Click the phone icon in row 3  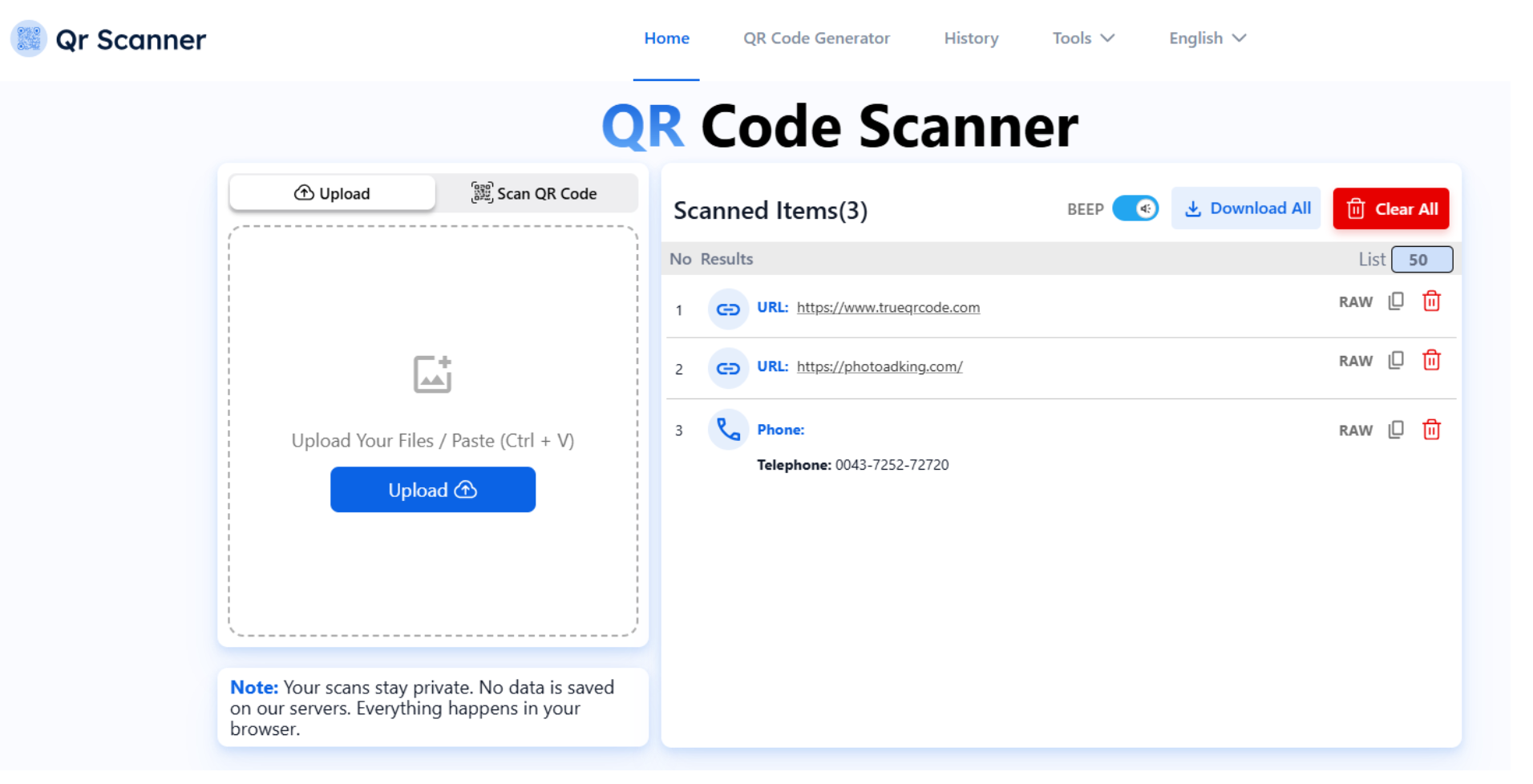pos(727,430)
